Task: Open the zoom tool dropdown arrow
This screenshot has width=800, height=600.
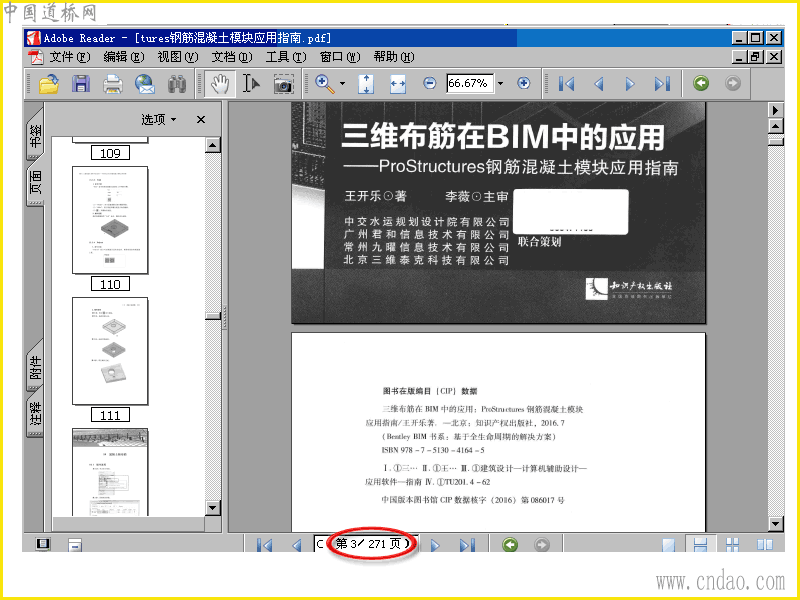Action: coord(342,83)
